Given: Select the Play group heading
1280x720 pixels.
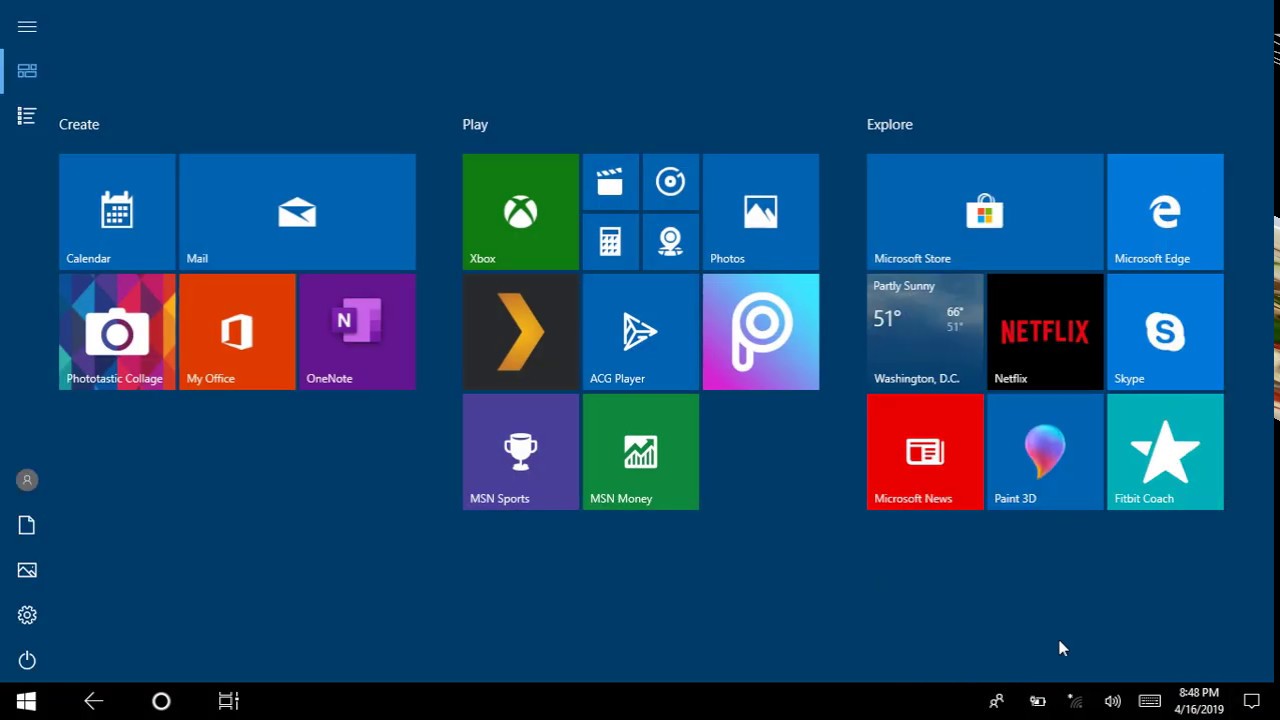Looking at the screenshot, I should pos(475,124).
